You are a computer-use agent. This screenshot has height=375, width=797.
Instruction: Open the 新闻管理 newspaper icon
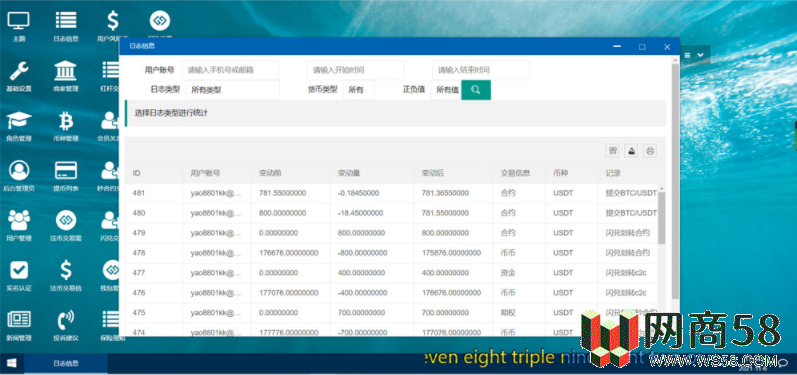[19, 325]
